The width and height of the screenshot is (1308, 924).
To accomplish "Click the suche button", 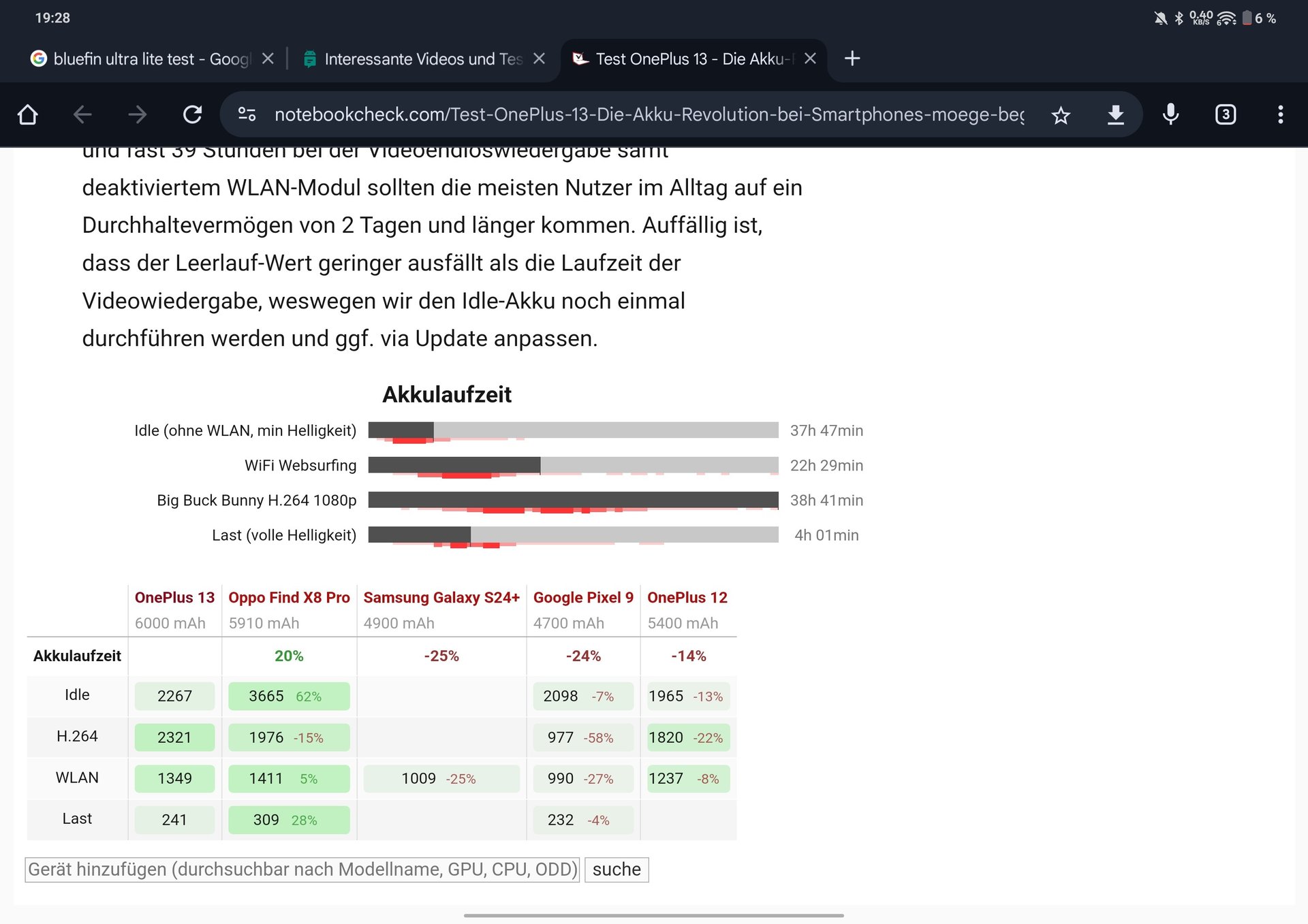I will coord(616,870).
